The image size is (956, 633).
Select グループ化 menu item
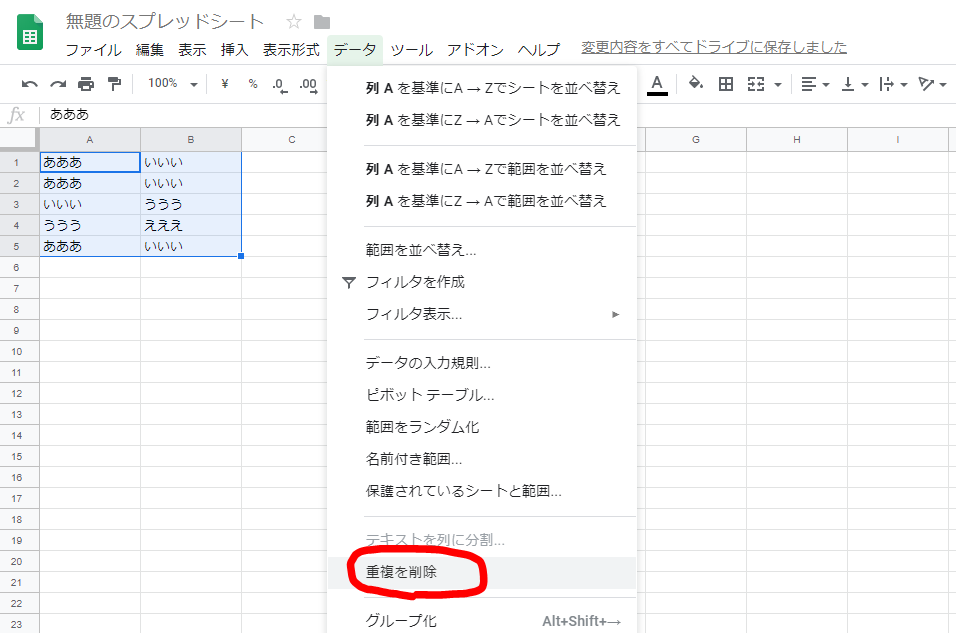point(482,621)
